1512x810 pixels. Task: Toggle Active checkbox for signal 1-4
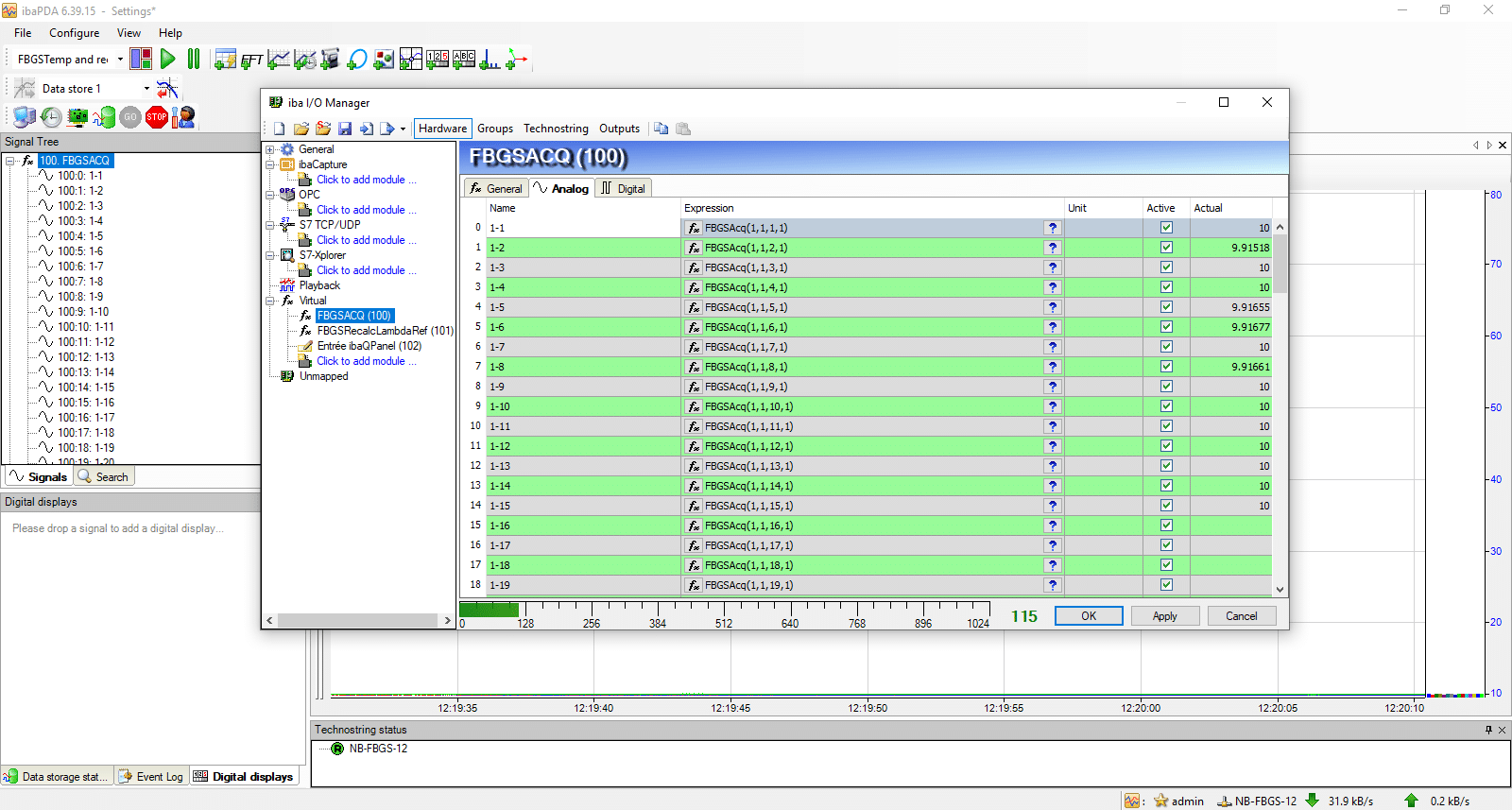point(1166,287)
